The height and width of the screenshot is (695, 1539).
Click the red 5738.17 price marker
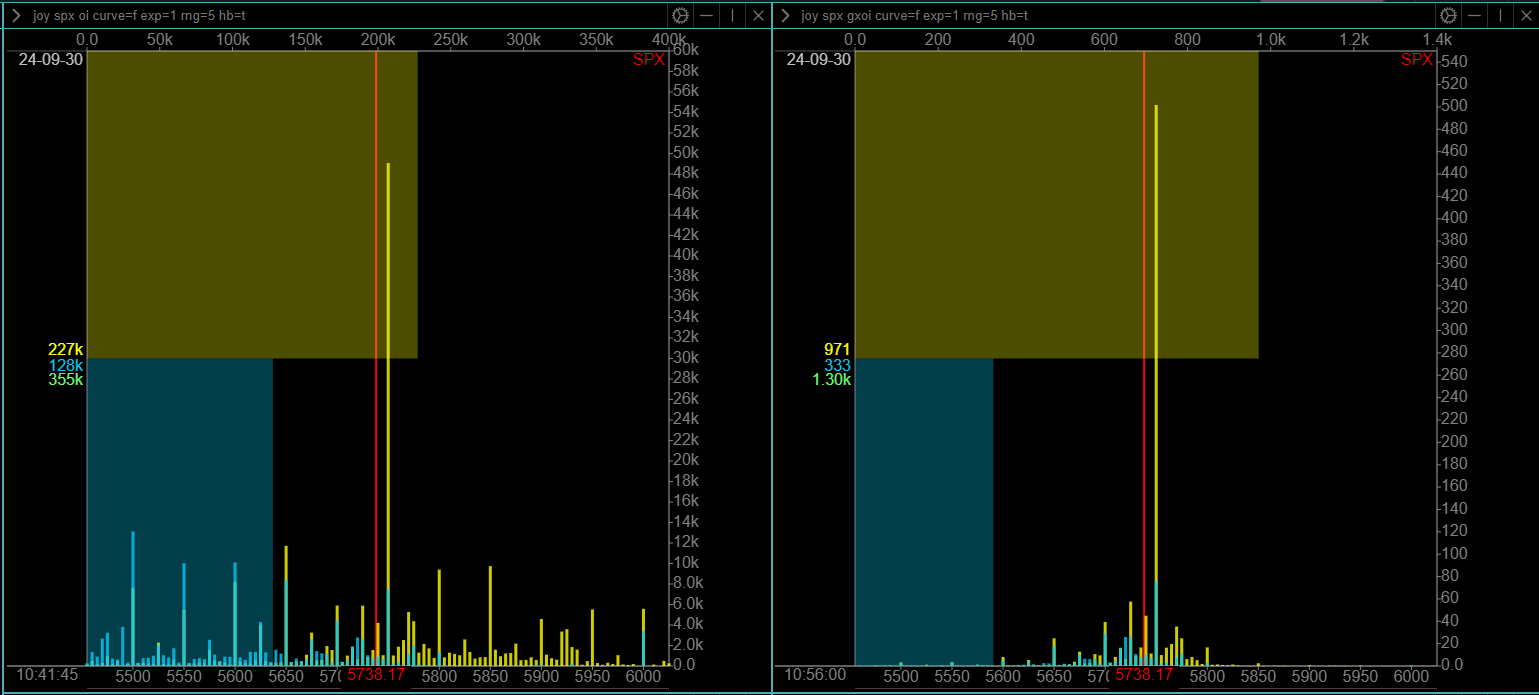(374, 676)
